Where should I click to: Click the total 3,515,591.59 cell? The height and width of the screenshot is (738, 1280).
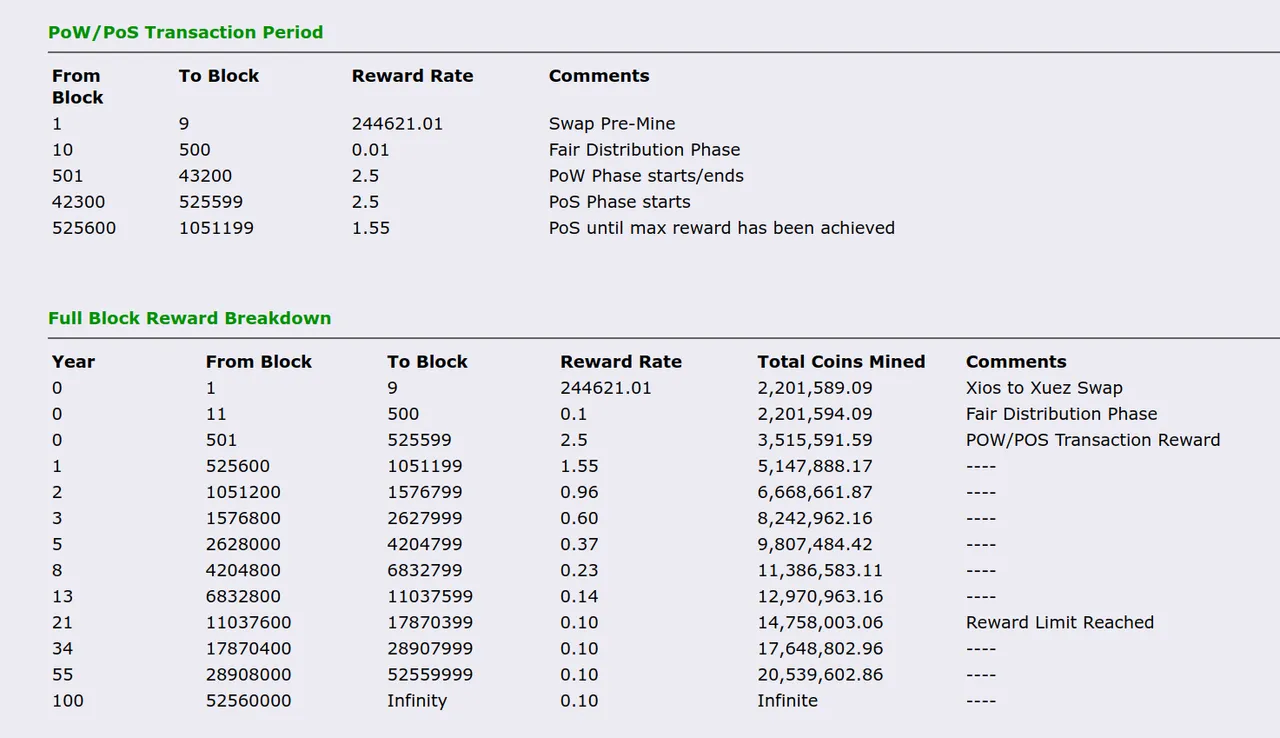[x=815, y=440]
